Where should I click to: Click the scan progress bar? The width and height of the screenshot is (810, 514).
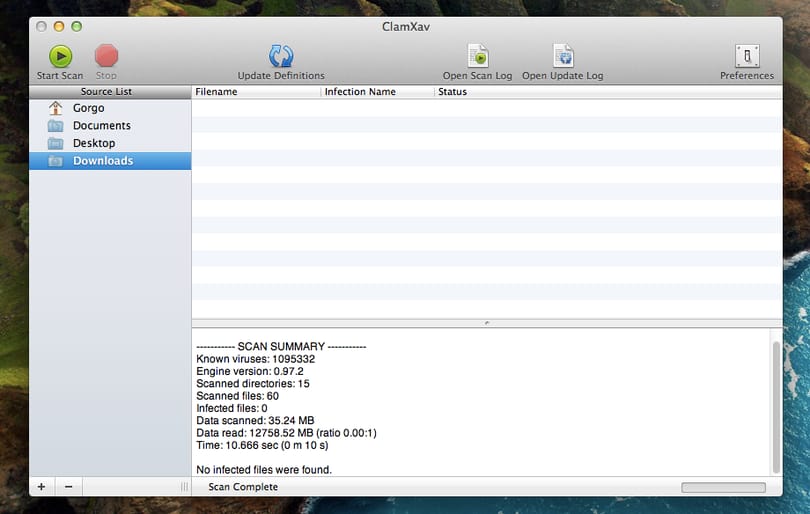723,488
